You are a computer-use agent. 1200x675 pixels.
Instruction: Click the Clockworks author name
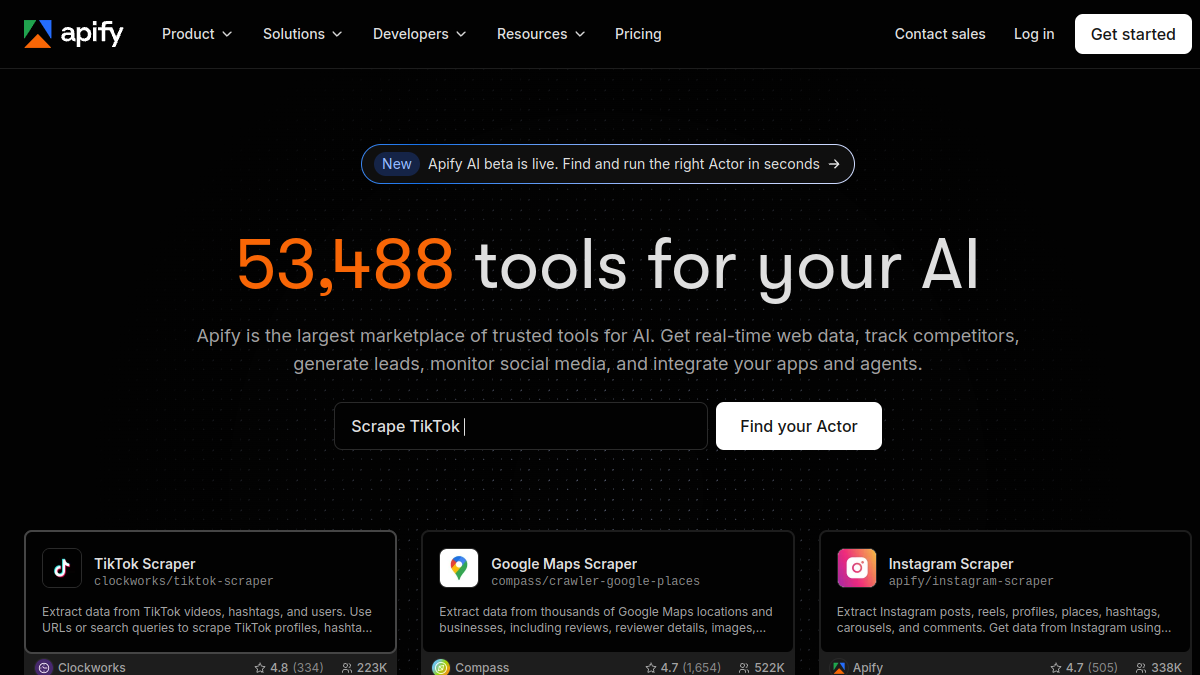click(x=92, y=667)
